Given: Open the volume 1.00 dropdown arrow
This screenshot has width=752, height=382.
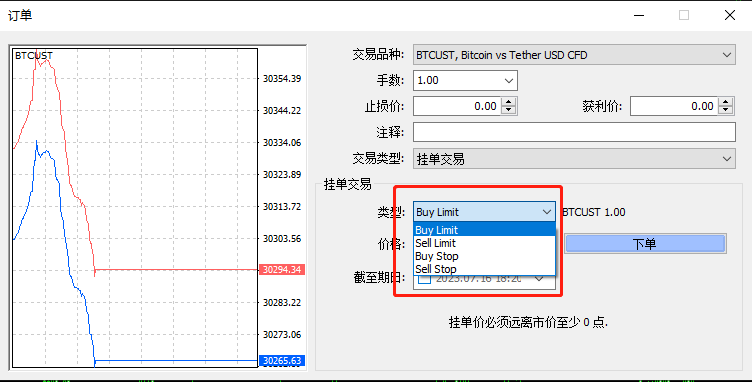Looking at the screenshot, I should [509, 81].
